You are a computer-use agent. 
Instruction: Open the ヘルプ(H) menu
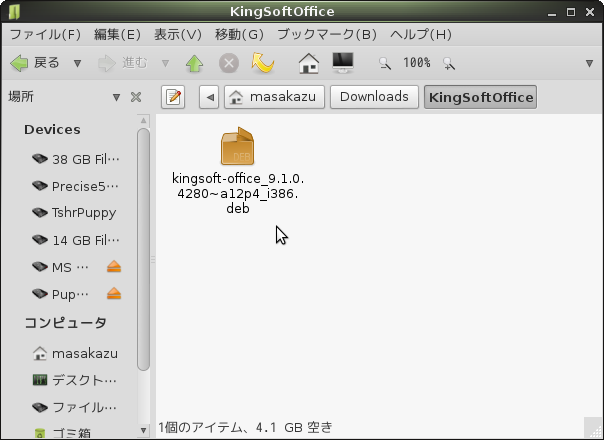421,35
